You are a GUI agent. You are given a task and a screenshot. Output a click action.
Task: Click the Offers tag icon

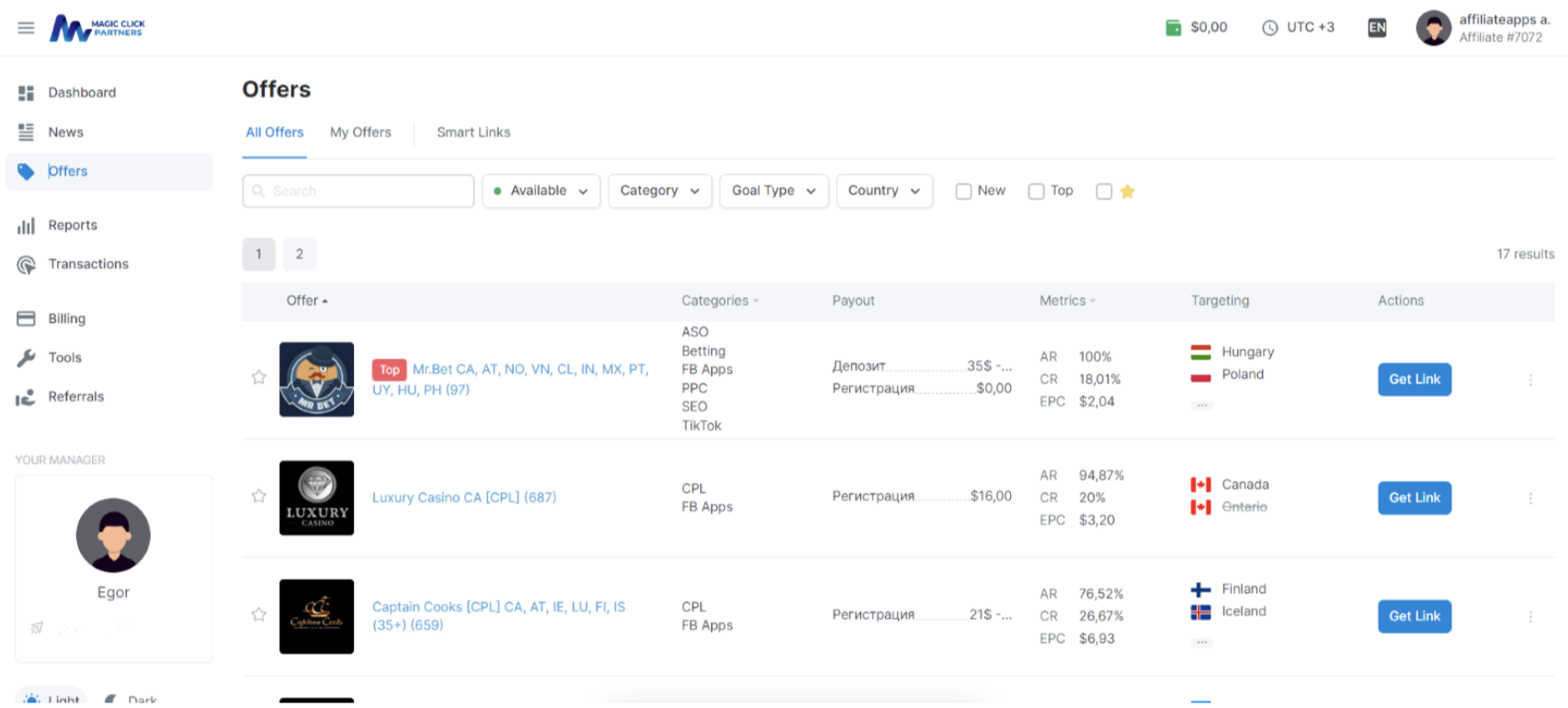(26, 172)
